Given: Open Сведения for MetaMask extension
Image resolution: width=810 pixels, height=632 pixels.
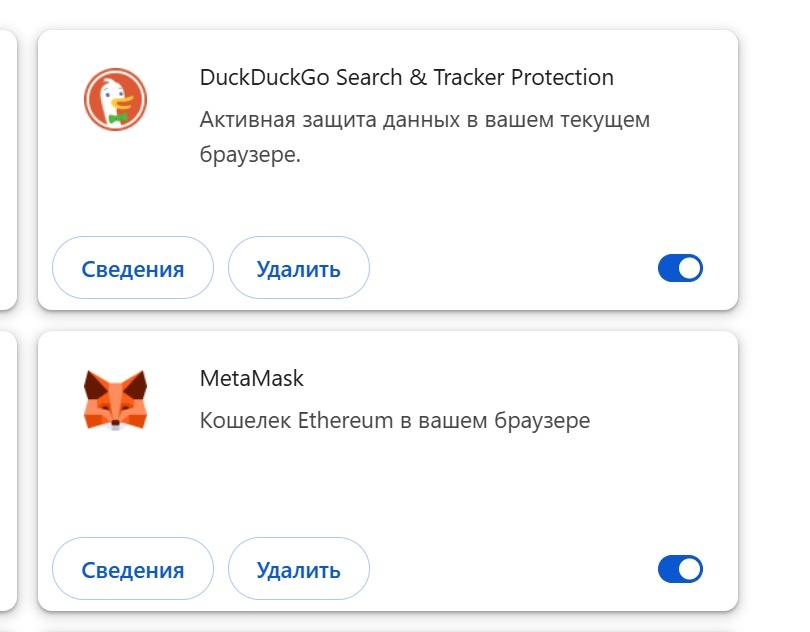Looking at the screenshot, I should point(133,570).
